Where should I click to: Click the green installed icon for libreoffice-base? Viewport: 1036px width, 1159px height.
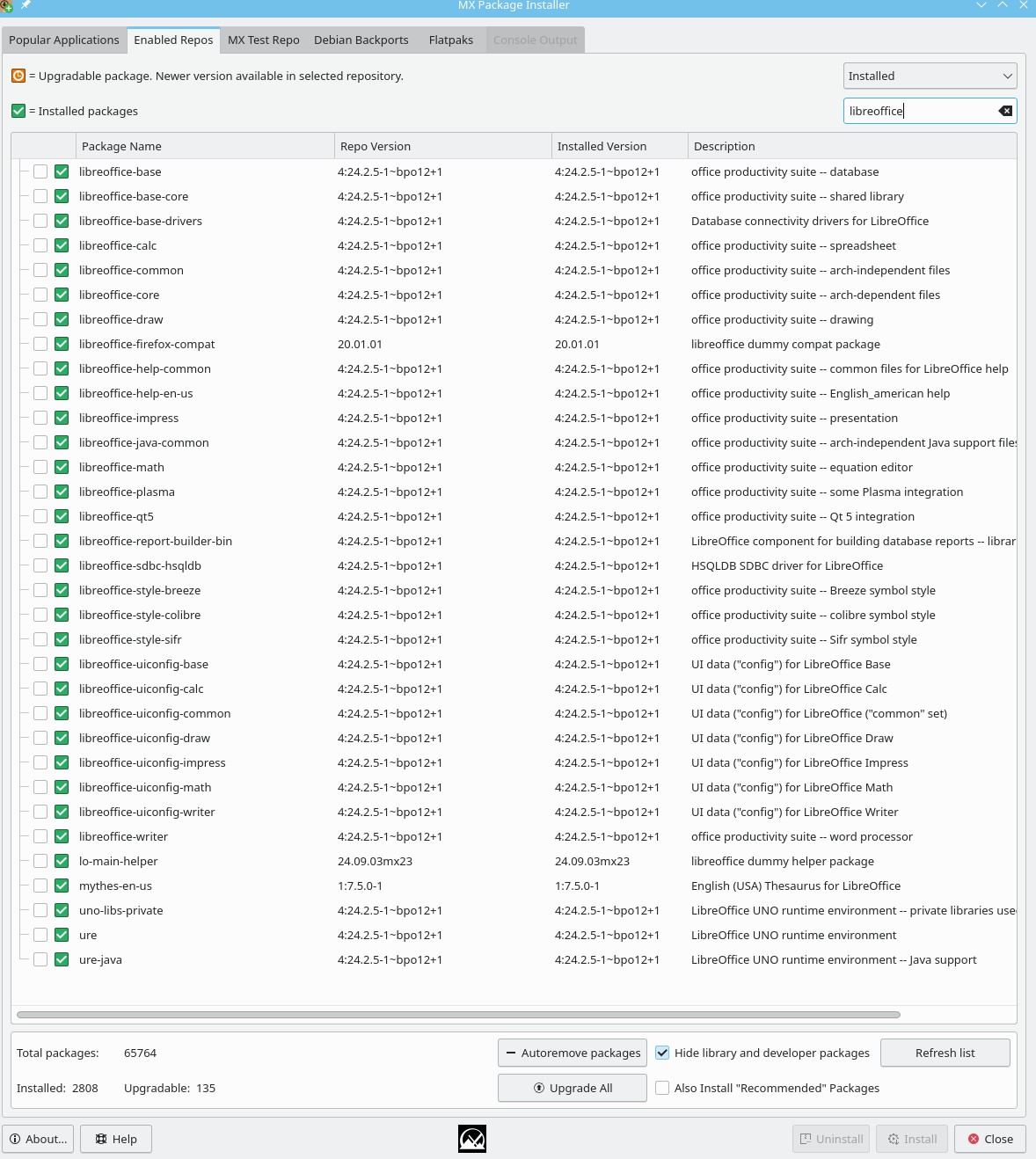[62, 171]
